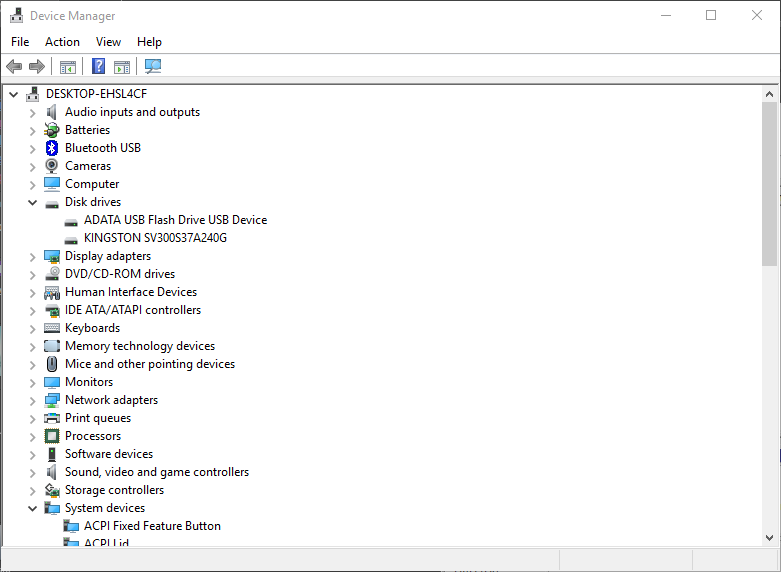Expand Audio inputs and outputs
781x572 pixels.
(32, 113)
